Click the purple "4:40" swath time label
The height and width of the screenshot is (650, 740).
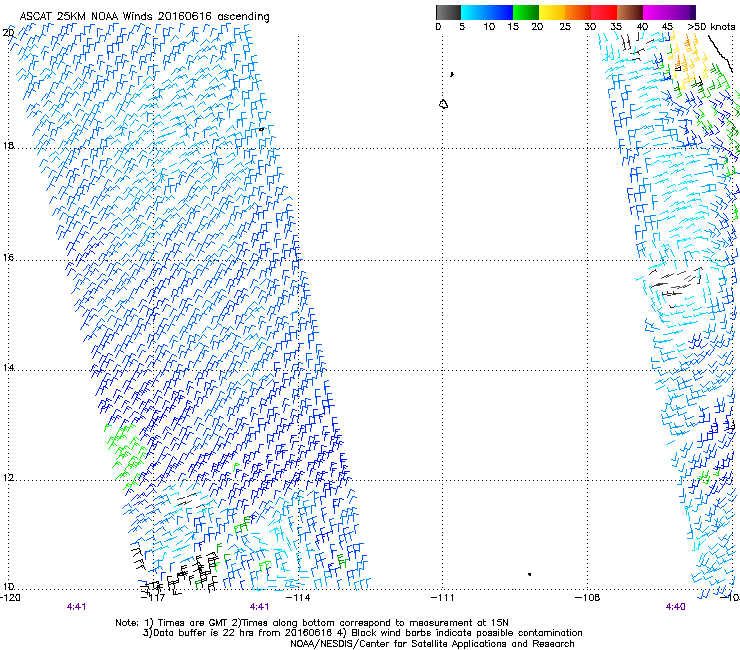point(675,607)
